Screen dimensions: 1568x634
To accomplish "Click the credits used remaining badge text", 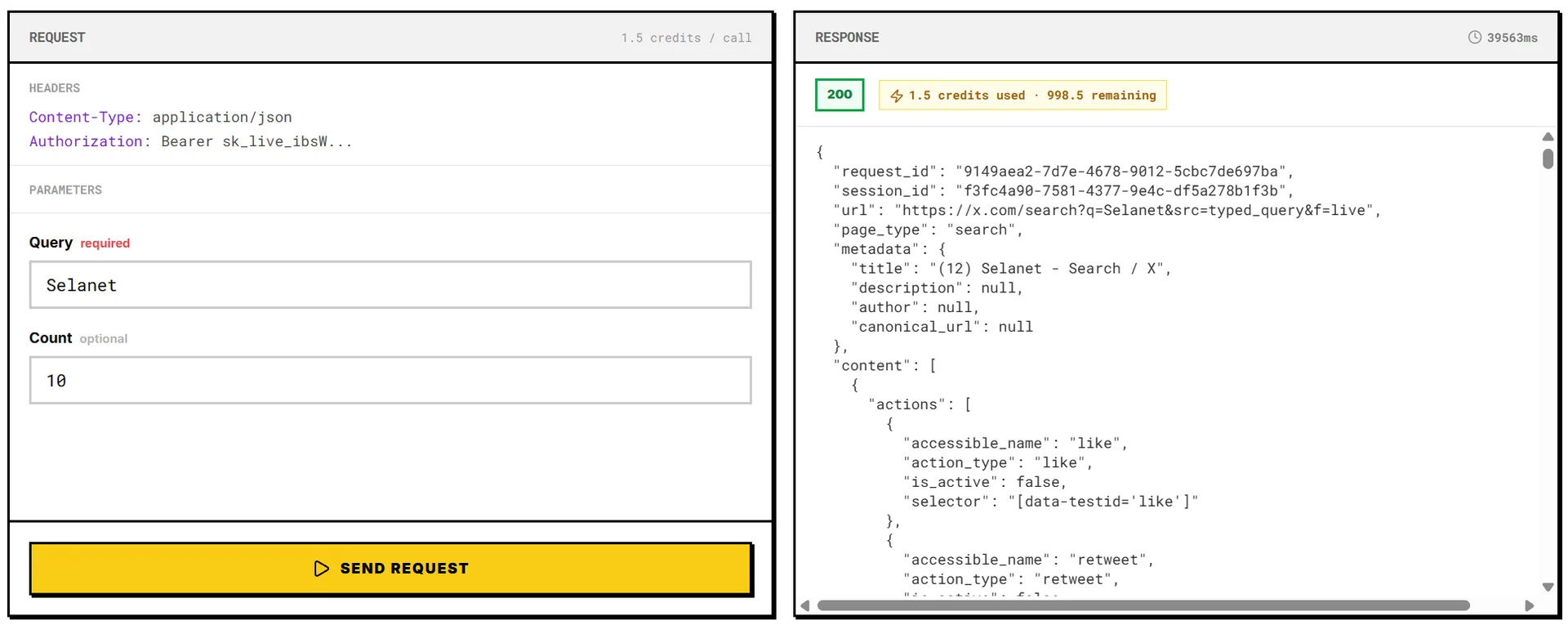I will tap(1032, 96).
